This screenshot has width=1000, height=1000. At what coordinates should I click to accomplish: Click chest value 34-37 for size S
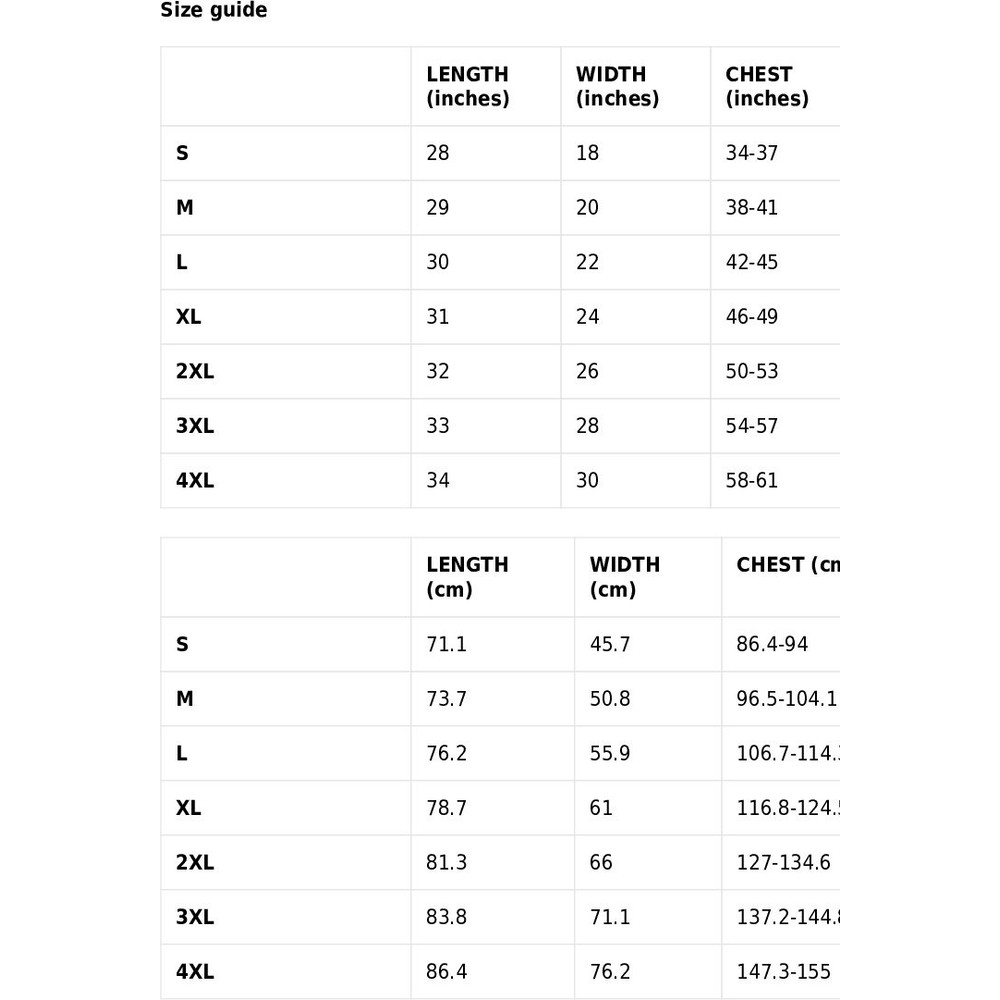tap(751, 153)
